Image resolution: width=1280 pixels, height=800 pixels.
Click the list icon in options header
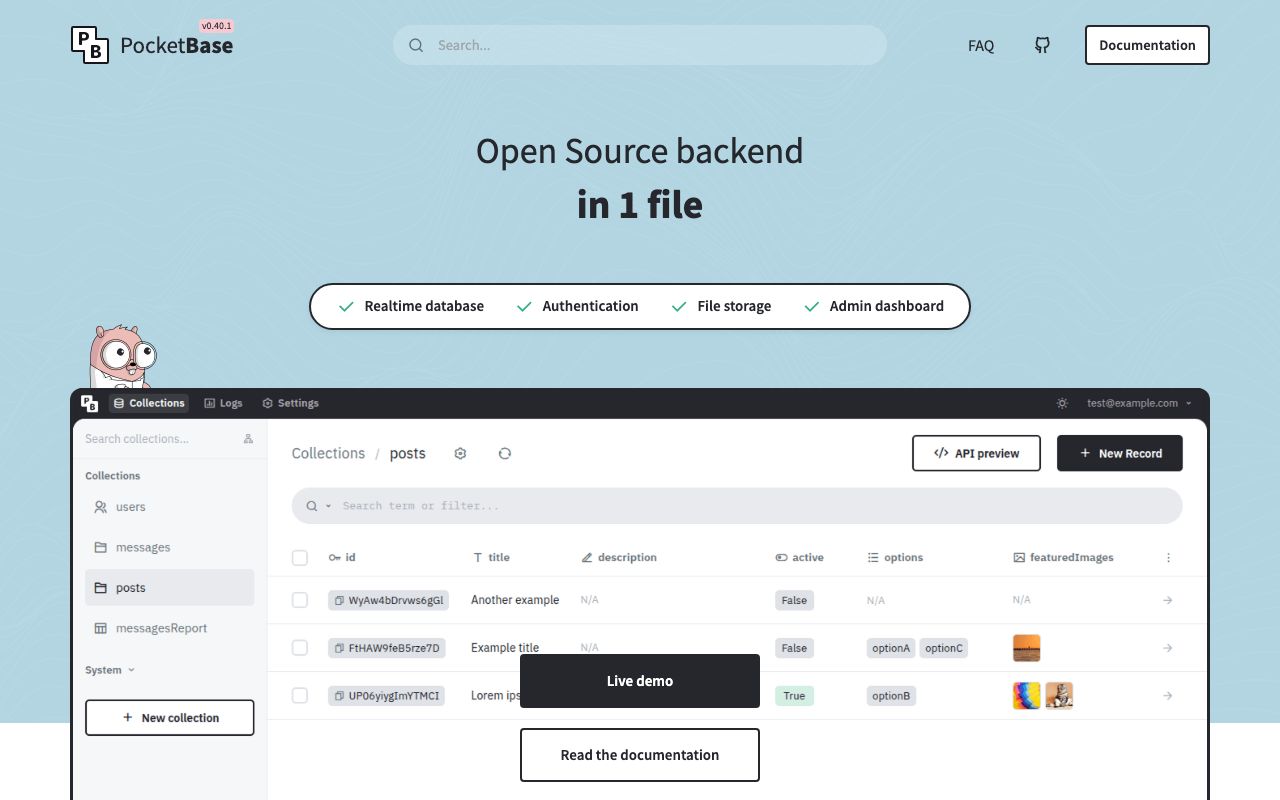873,558
